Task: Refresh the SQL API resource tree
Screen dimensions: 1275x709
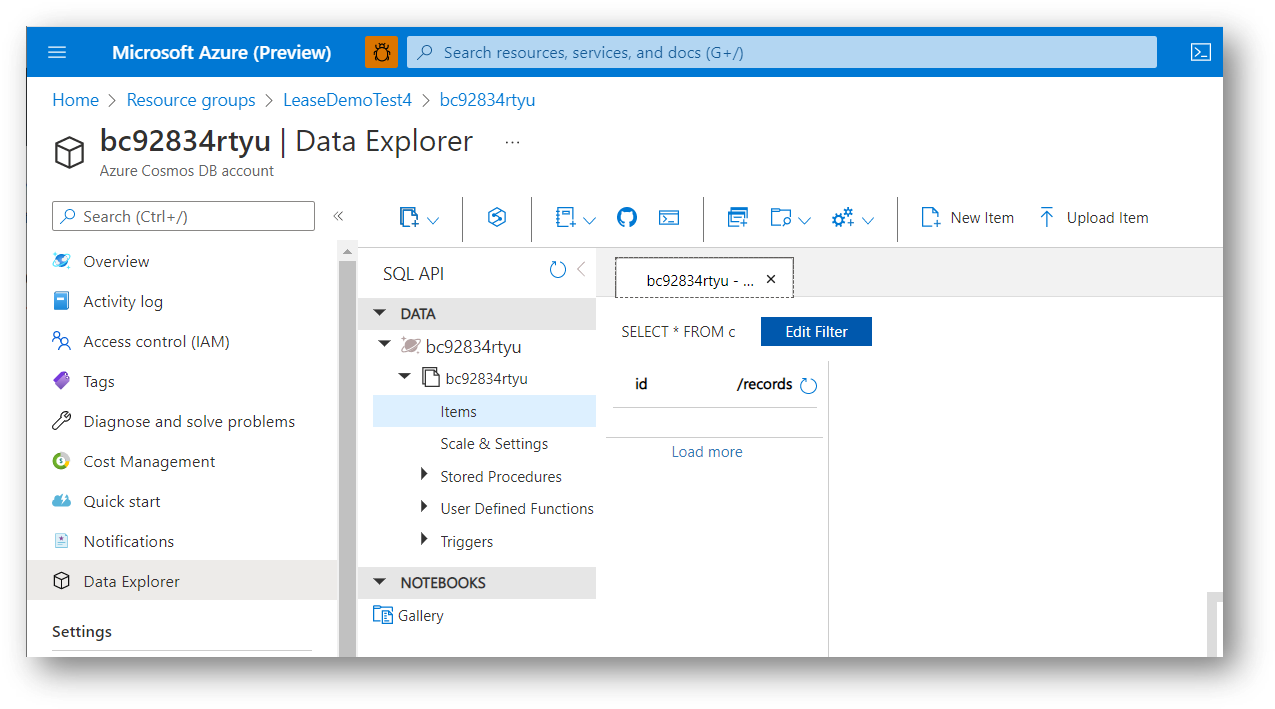Action: pos(558,270)
